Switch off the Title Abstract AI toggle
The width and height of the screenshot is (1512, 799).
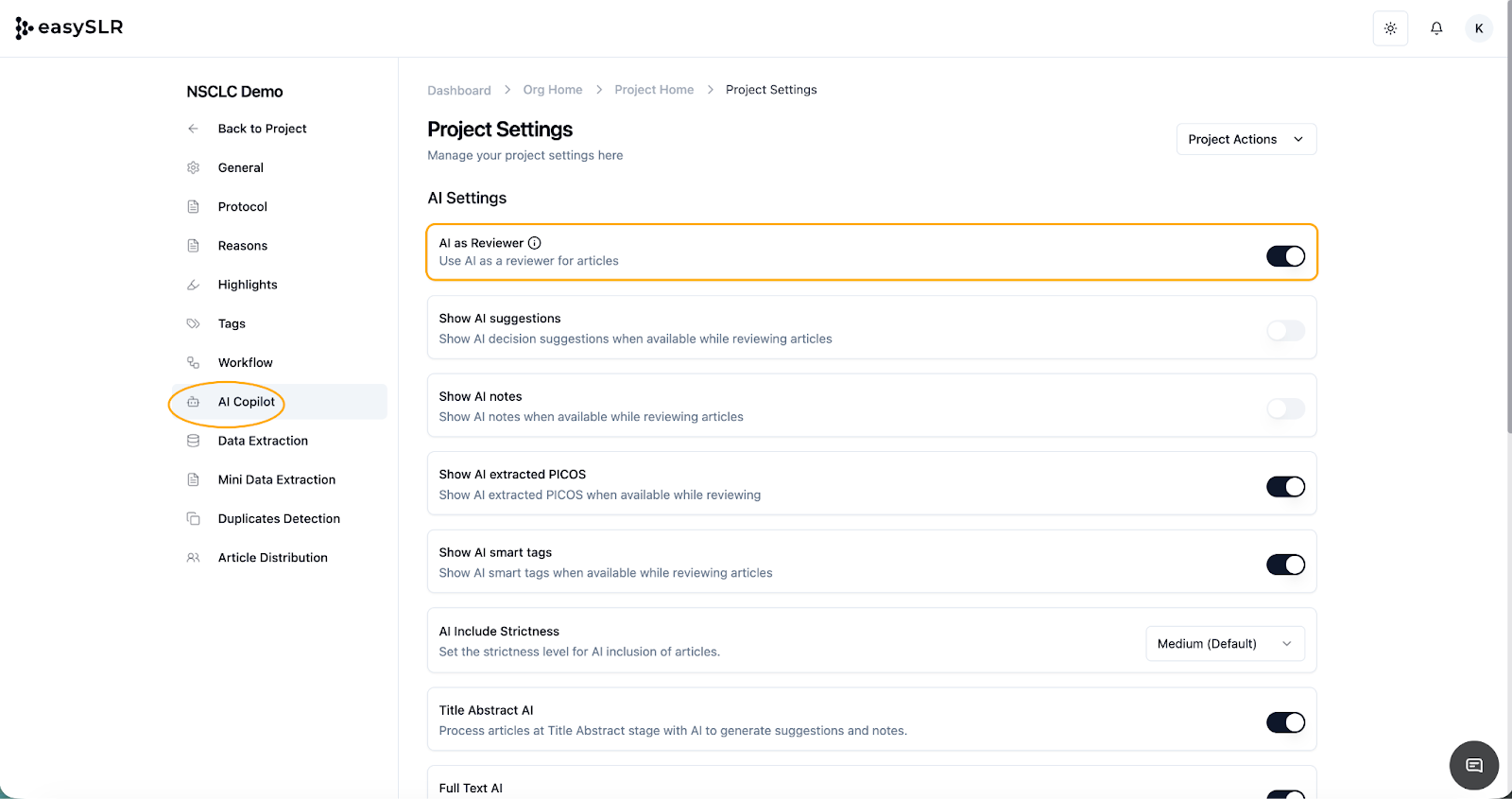click(1285, 722)
